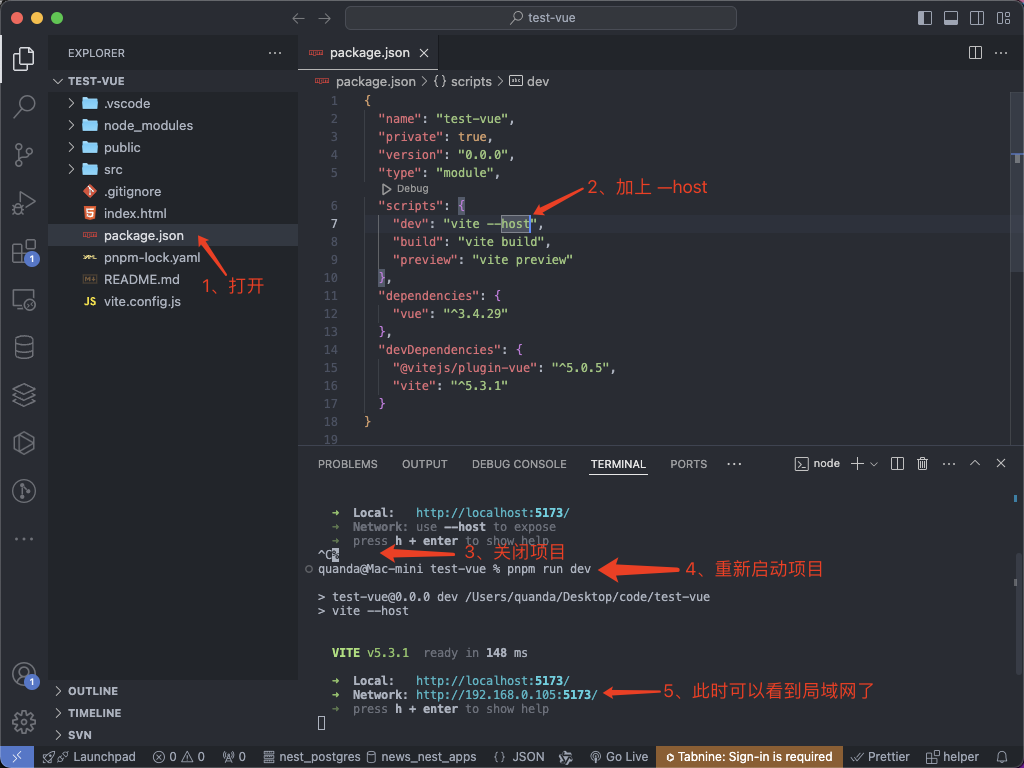Viewport: 1024px width, 768px height.
Task: Click Prettier status bar item
Action: 880,757
